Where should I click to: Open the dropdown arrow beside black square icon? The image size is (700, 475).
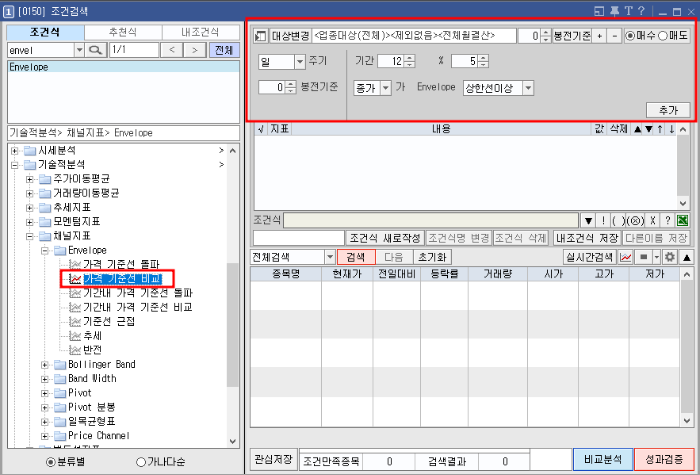656,257
